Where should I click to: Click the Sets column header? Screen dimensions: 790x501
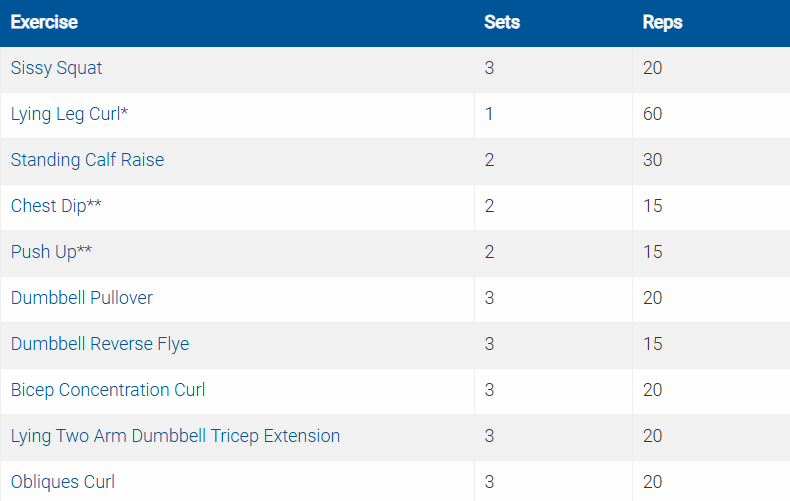pos(502,22)
